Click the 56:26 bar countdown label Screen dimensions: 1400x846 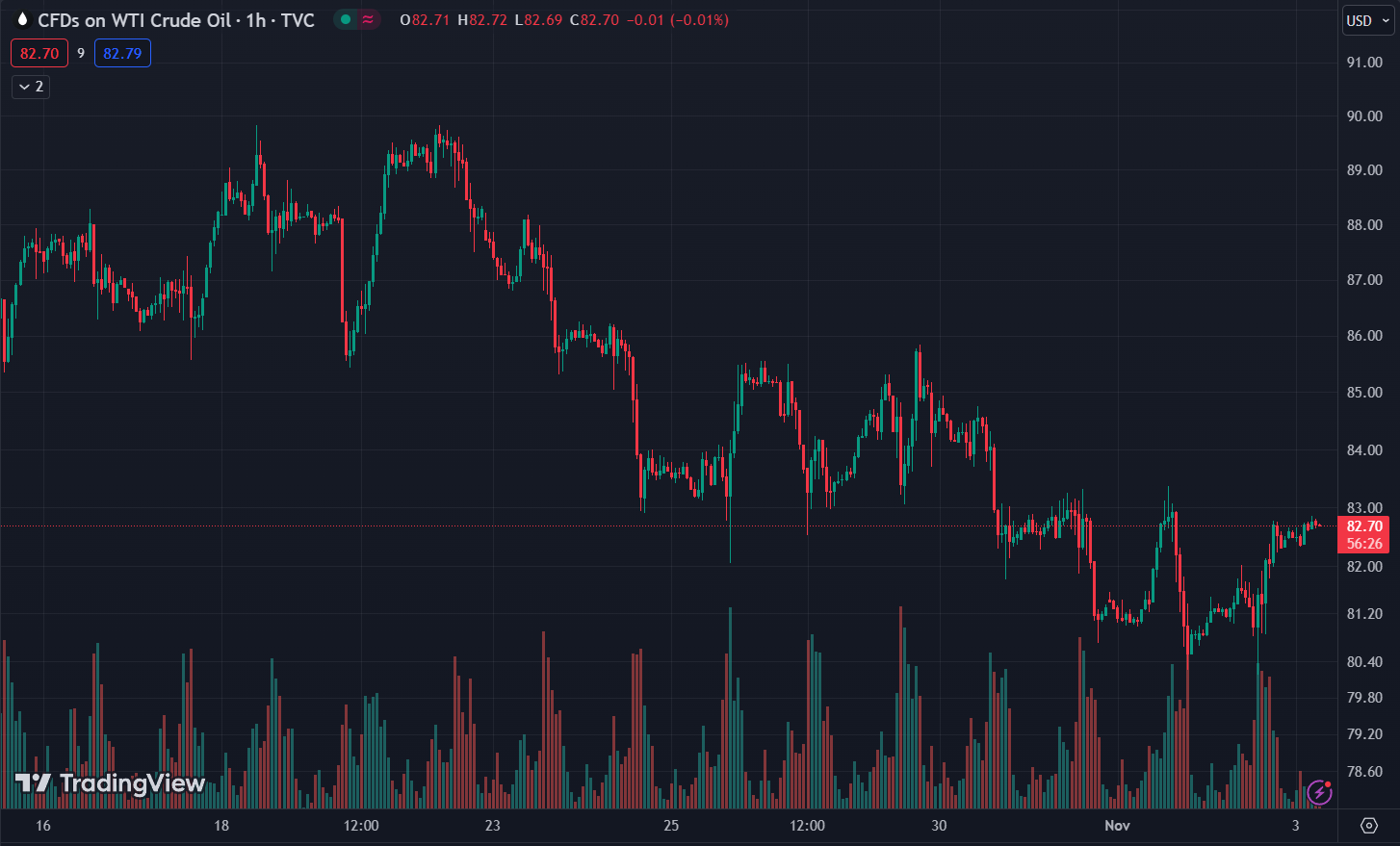tap(1363, 544)
